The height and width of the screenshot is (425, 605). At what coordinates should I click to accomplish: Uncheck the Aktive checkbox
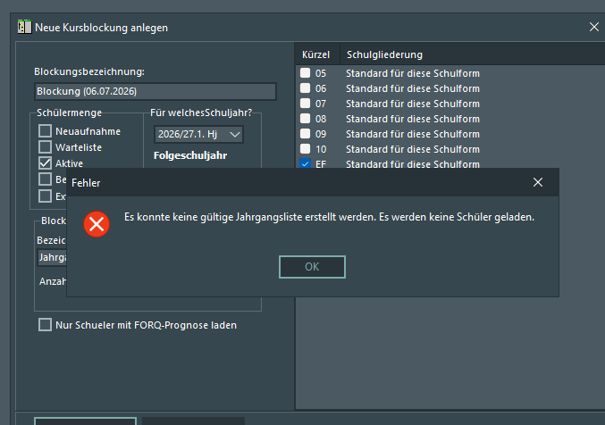(x=45, y=163)
